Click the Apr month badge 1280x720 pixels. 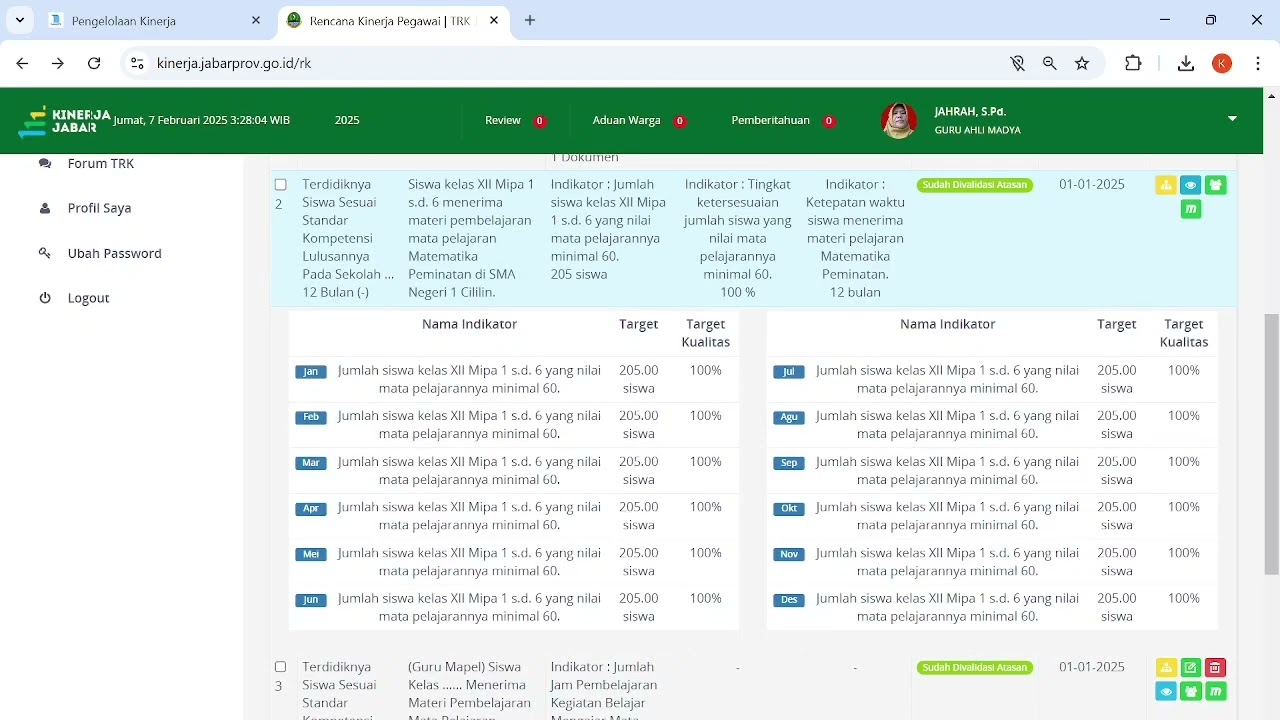click(311, 509)
